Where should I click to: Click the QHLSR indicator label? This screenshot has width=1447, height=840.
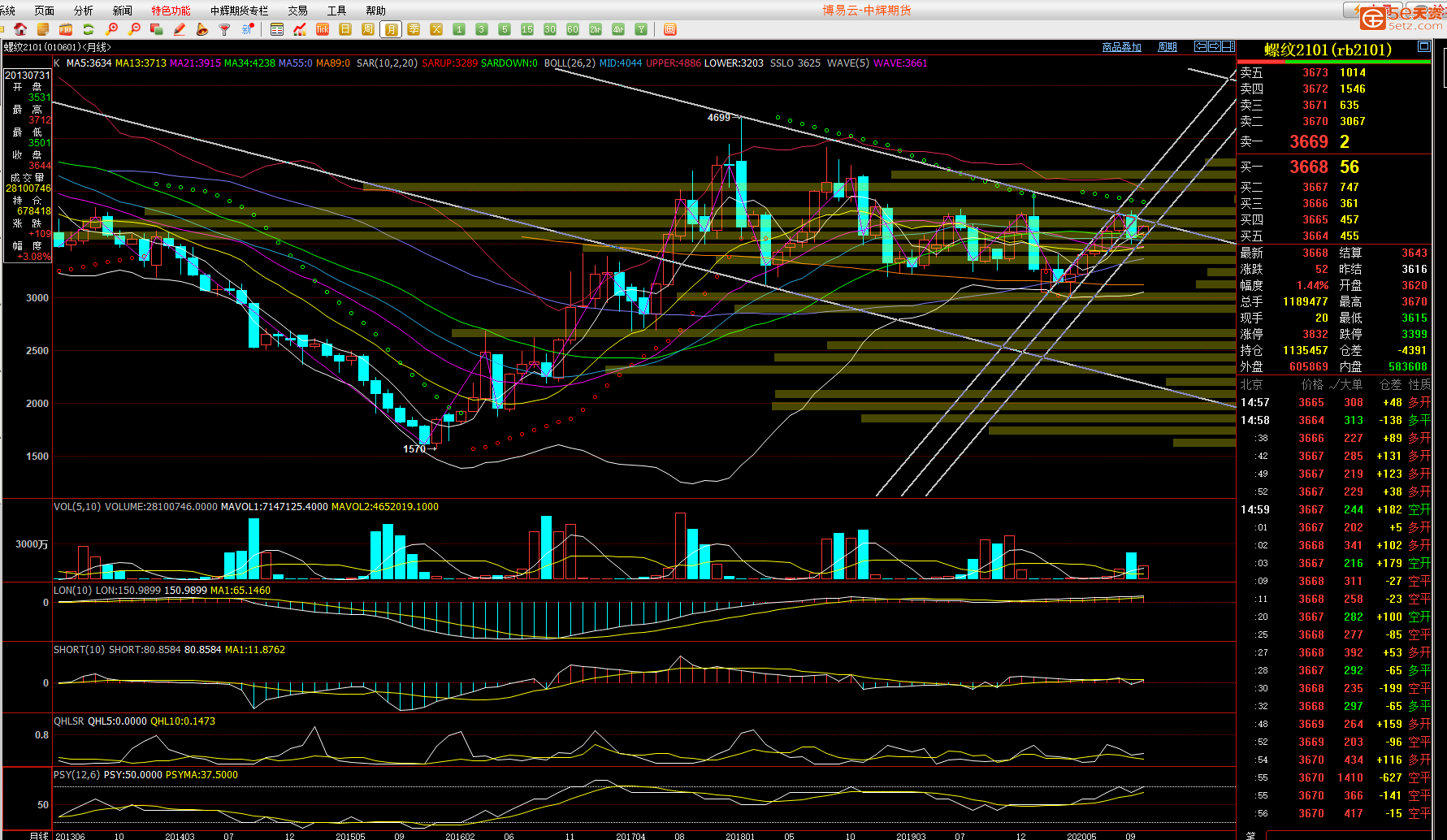coord(69,721)
